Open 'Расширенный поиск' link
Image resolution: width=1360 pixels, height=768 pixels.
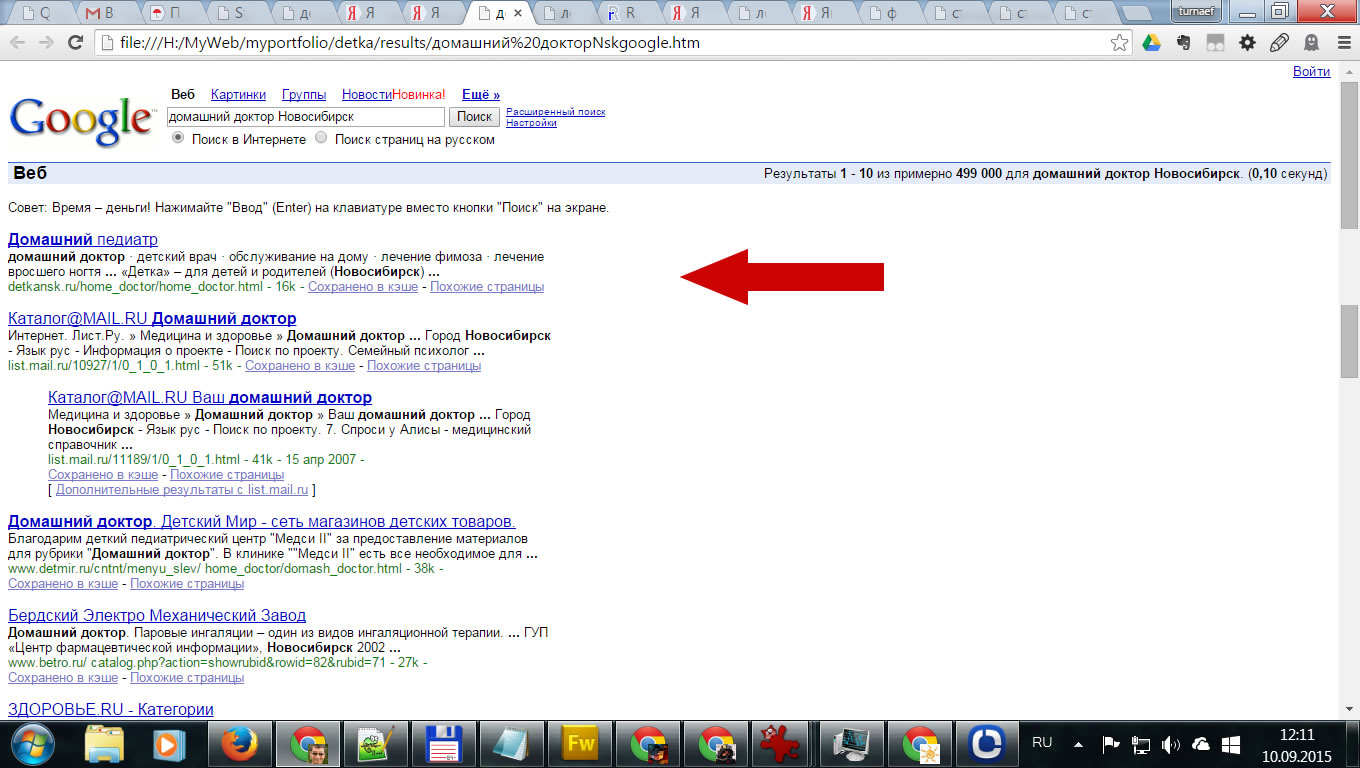tap(555, 112)
